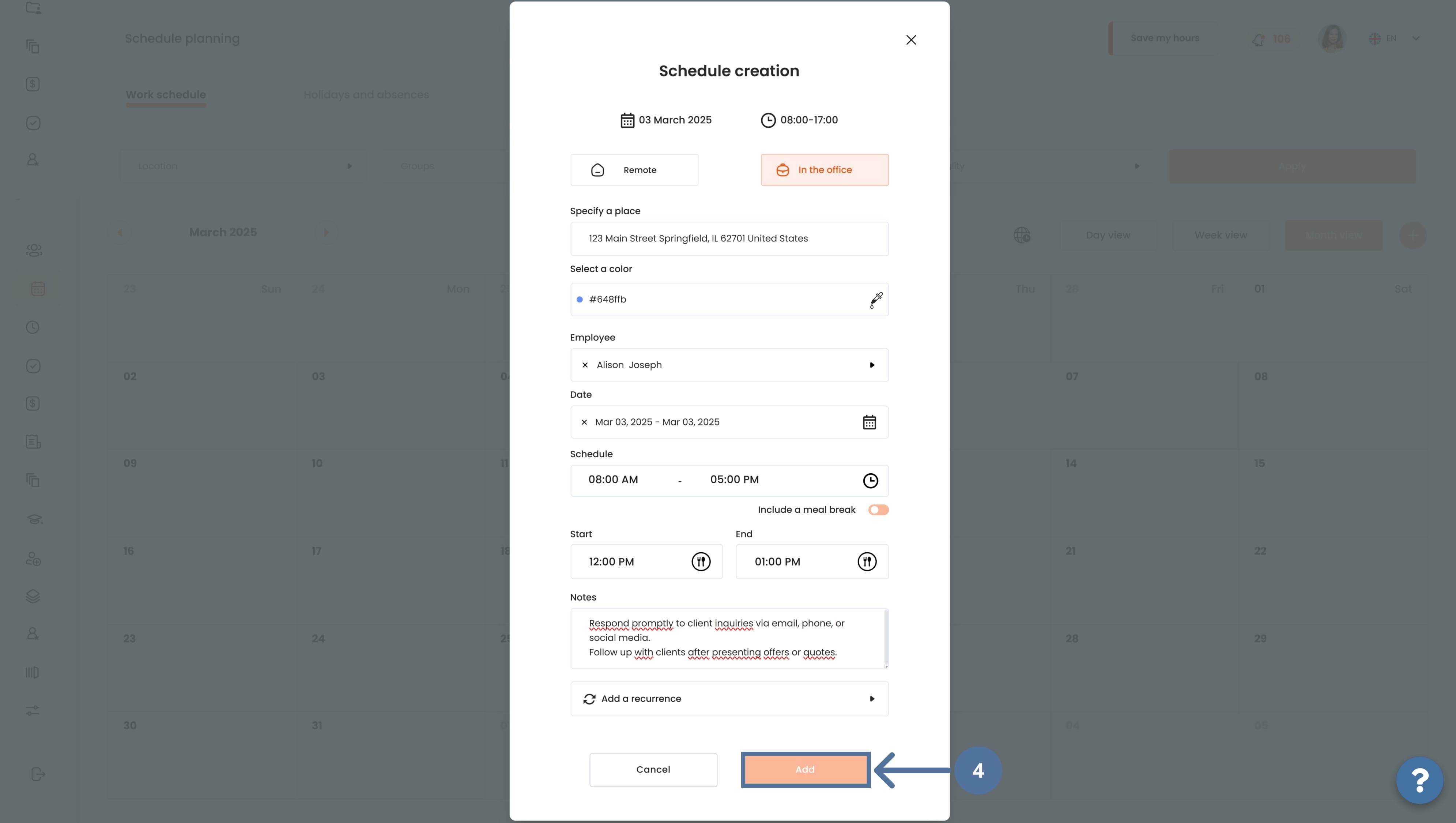The image size is (1456, 823).
Task: Switch to Holidays and absences tab
Action: click(366, 95)
